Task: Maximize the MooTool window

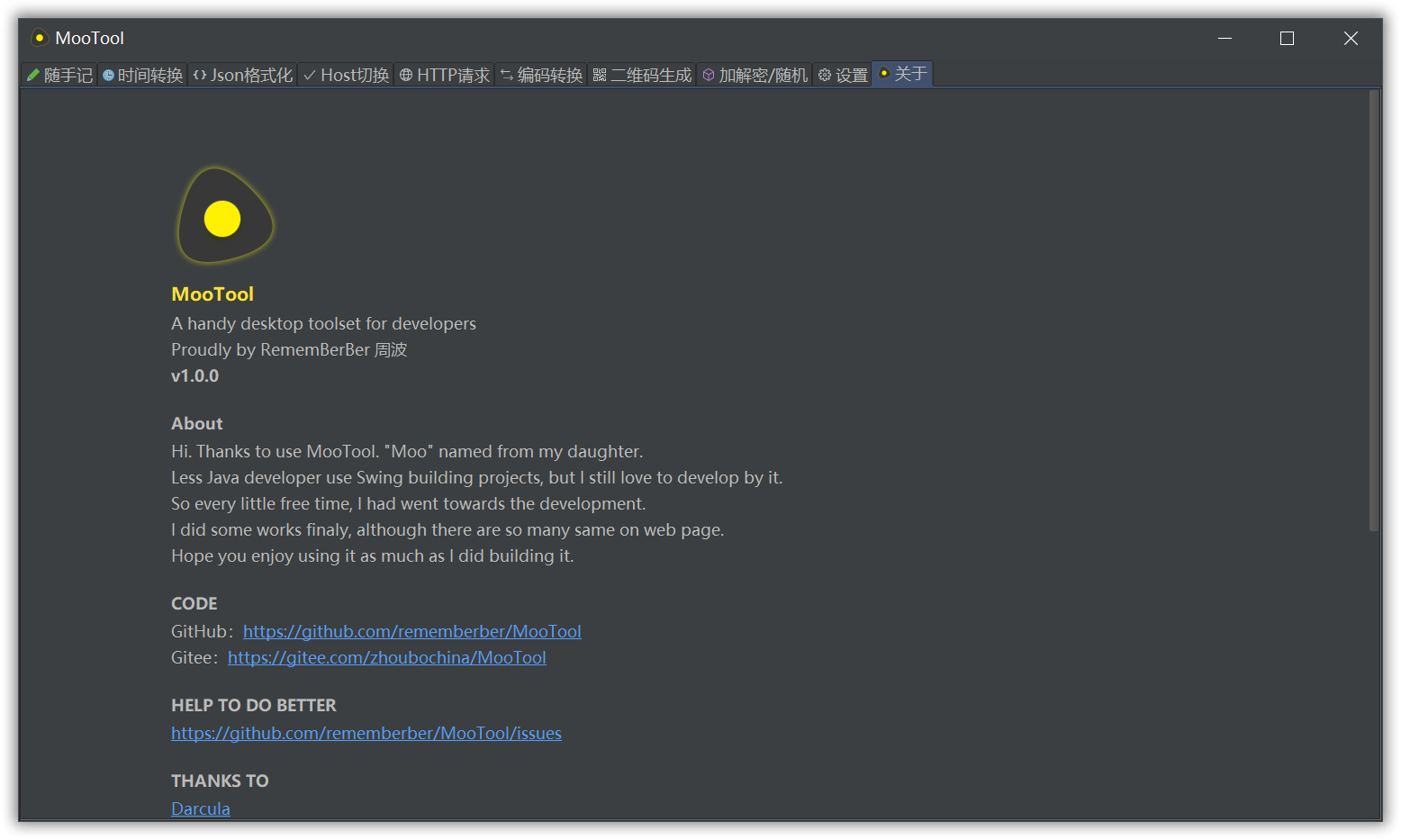Action: pos(1287,38)
